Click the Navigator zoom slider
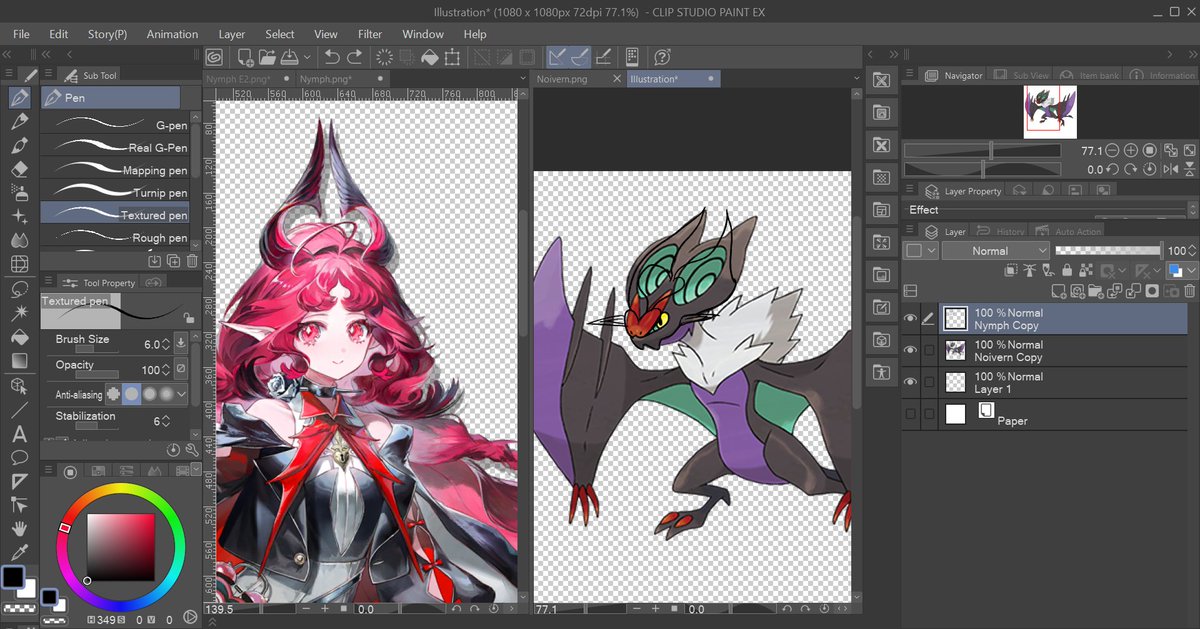The width and height of the screenshot is (1200, 629). coord(981,151)
